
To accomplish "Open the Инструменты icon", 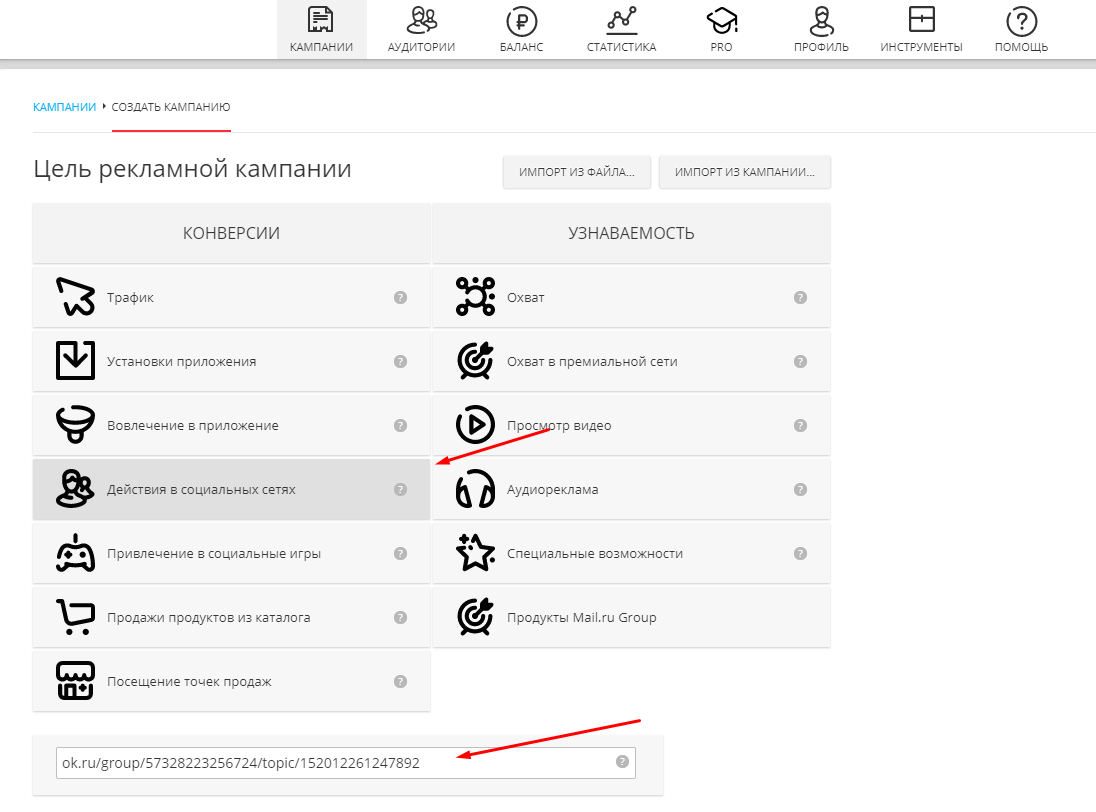I will (x=921, y=19).
